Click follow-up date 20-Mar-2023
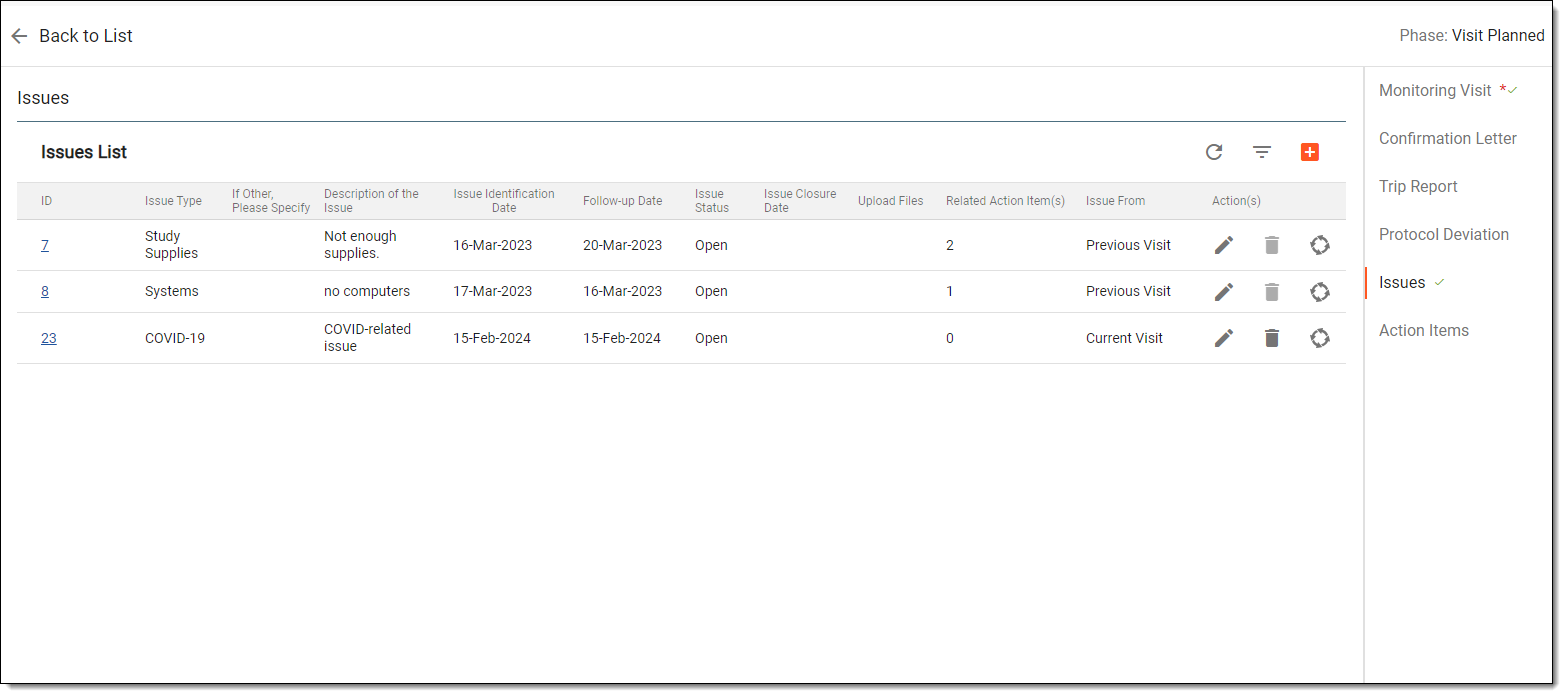Viewport: 1565px width, 696px height. coord(622,245)
